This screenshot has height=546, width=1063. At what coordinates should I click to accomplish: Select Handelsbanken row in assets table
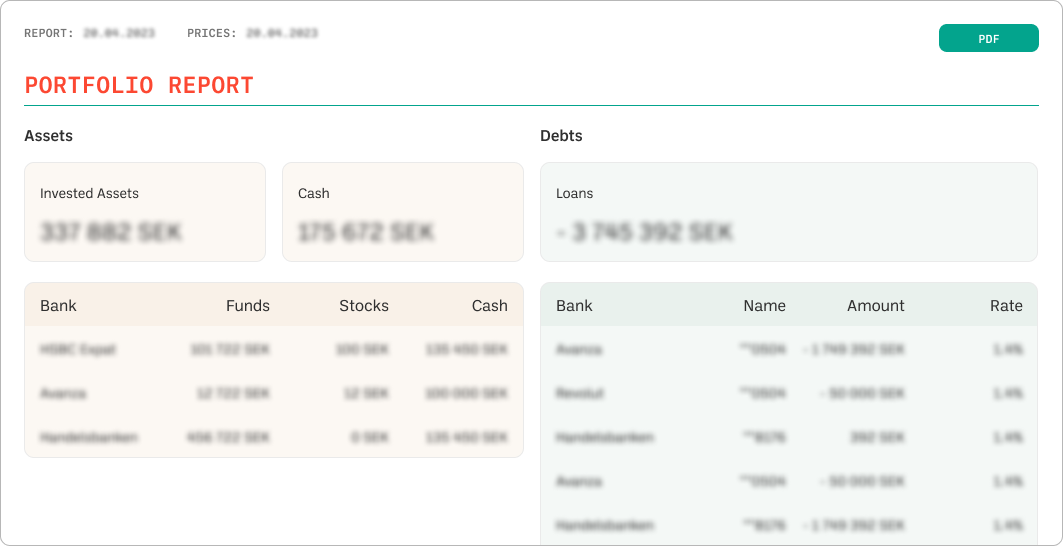point(273,437)
